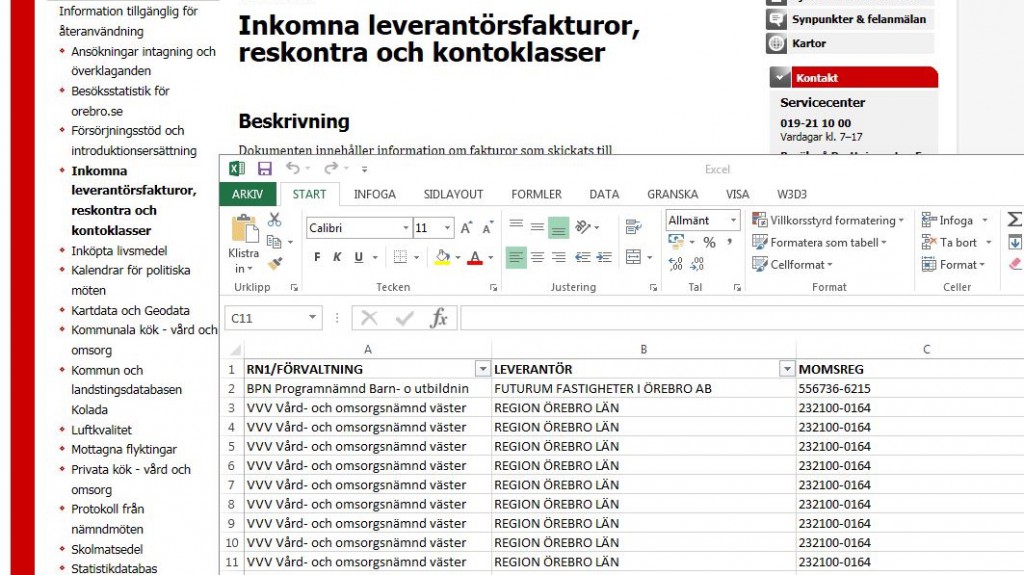Align text to the right

tap(558, 257)
